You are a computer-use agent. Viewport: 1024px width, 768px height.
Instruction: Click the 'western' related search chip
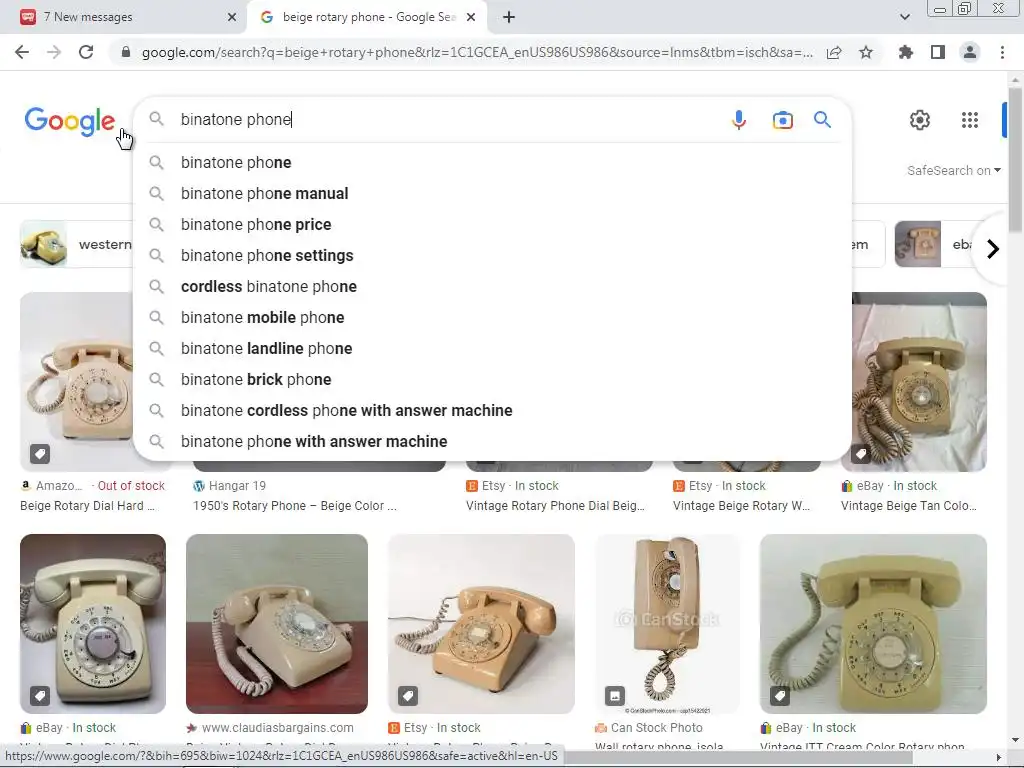[x=76, y=244]
